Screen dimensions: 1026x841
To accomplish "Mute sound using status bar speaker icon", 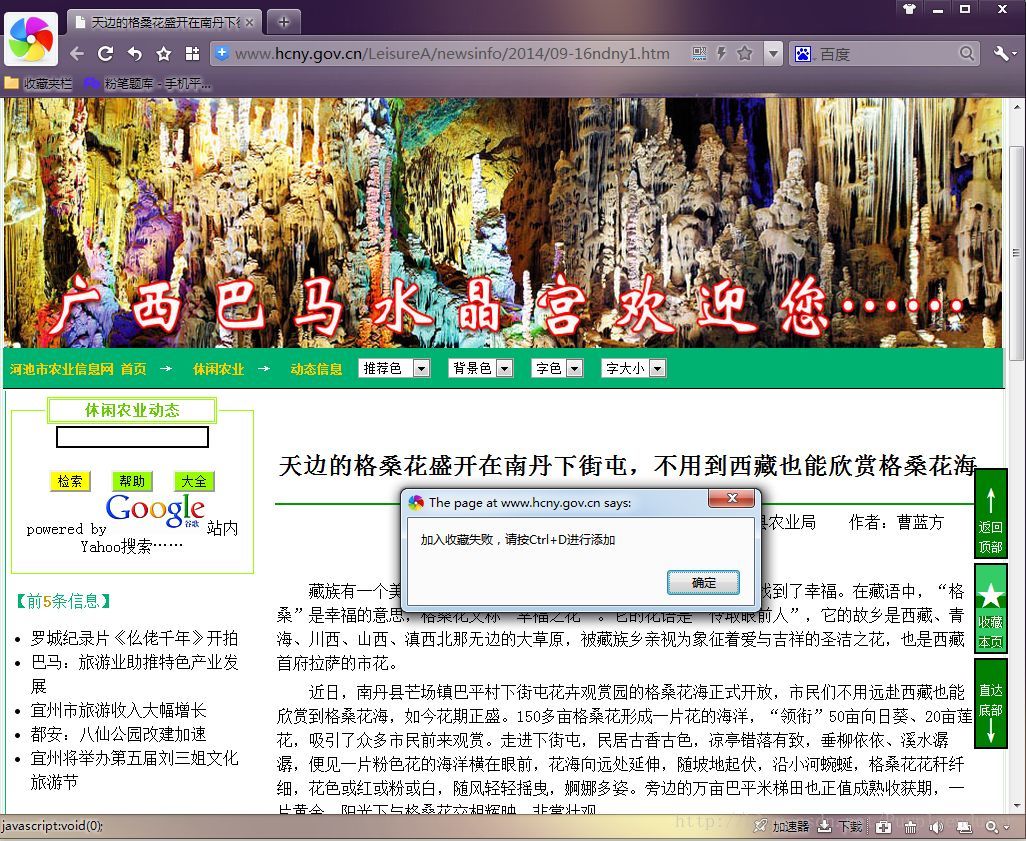I will coord(936,826).
